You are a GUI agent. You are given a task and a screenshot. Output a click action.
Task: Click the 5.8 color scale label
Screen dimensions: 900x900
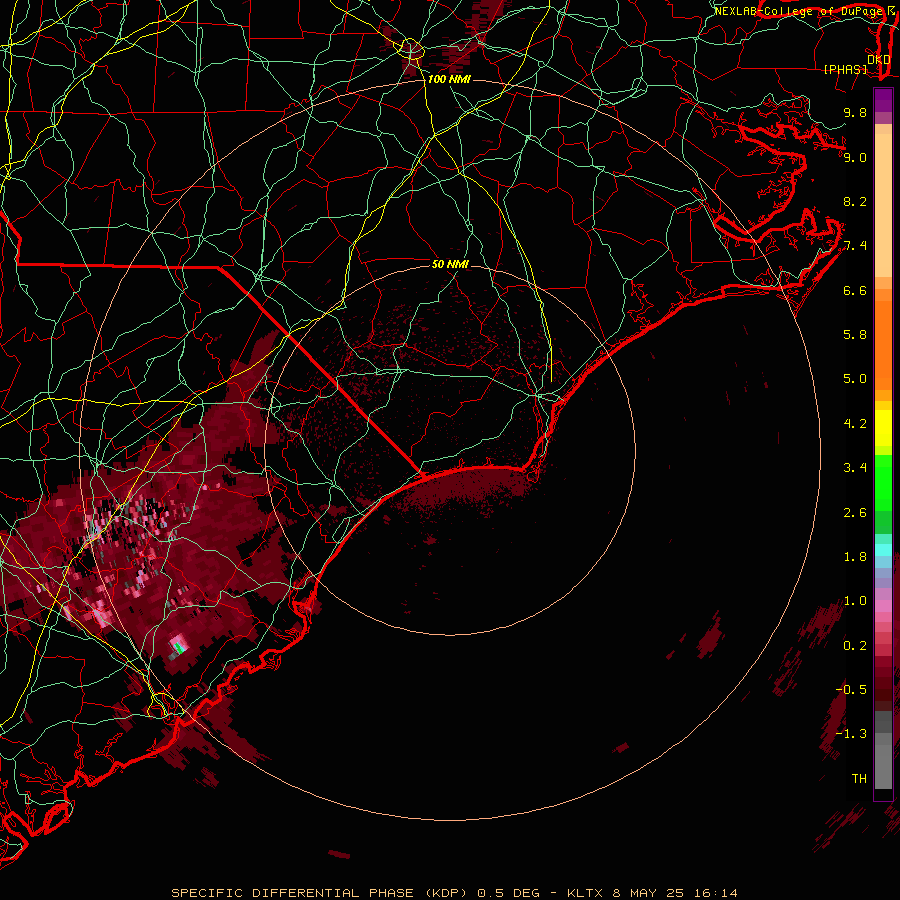[855, 335]
